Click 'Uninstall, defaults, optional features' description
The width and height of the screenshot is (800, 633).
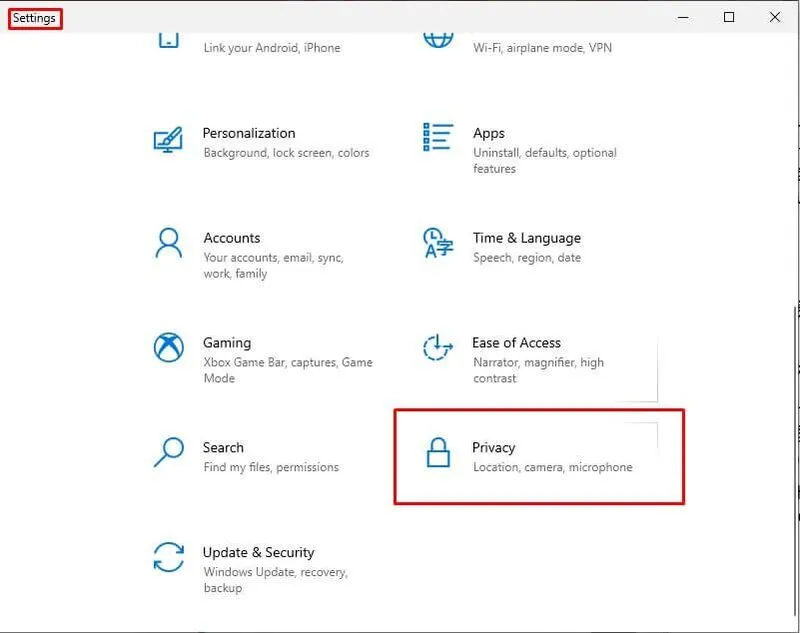[x=544, y=161]
